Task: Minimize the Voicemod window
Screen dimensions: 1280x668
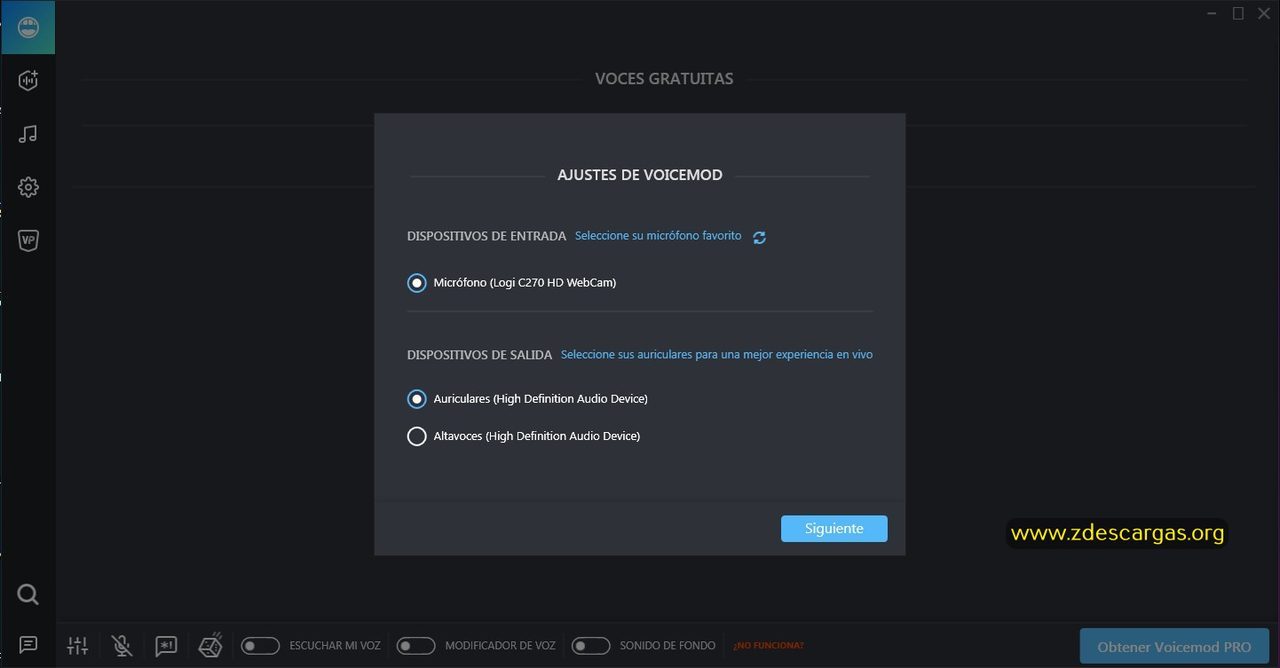Action: pos(1212,14)
